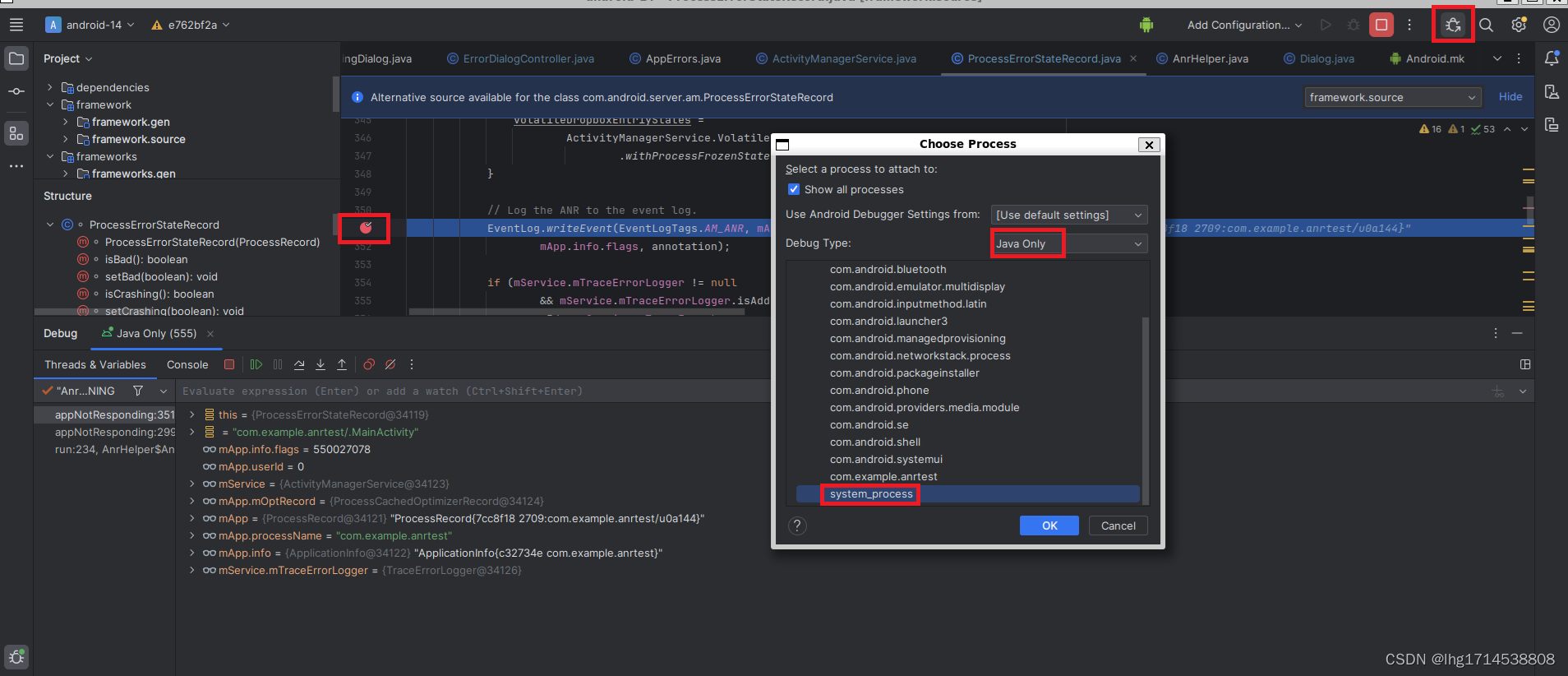This screenshot has width=1568, height=676.
Task: Resume program in debug toolbar
Action: [x=256, y=364]
